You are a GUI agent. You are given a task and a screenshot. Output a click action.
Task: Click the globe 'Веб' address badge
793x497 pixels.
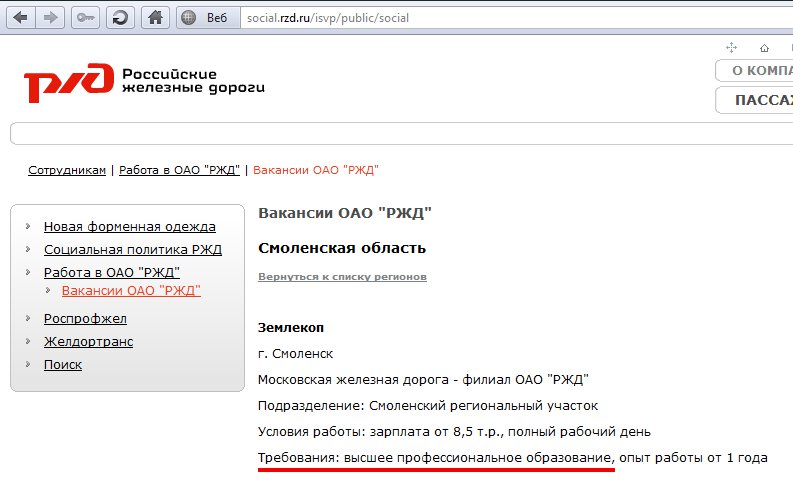click(x=208, y=18)
